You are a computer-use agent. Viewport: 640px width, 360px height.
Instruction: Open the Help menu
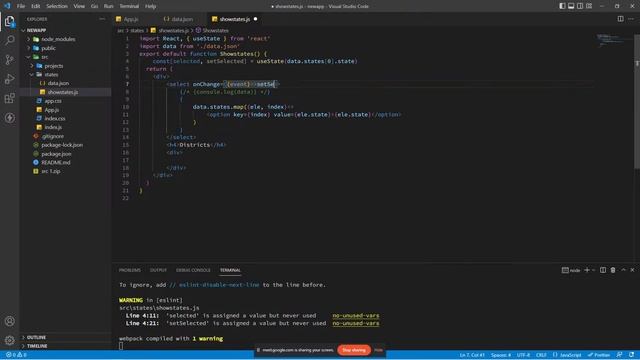[150, 6]
